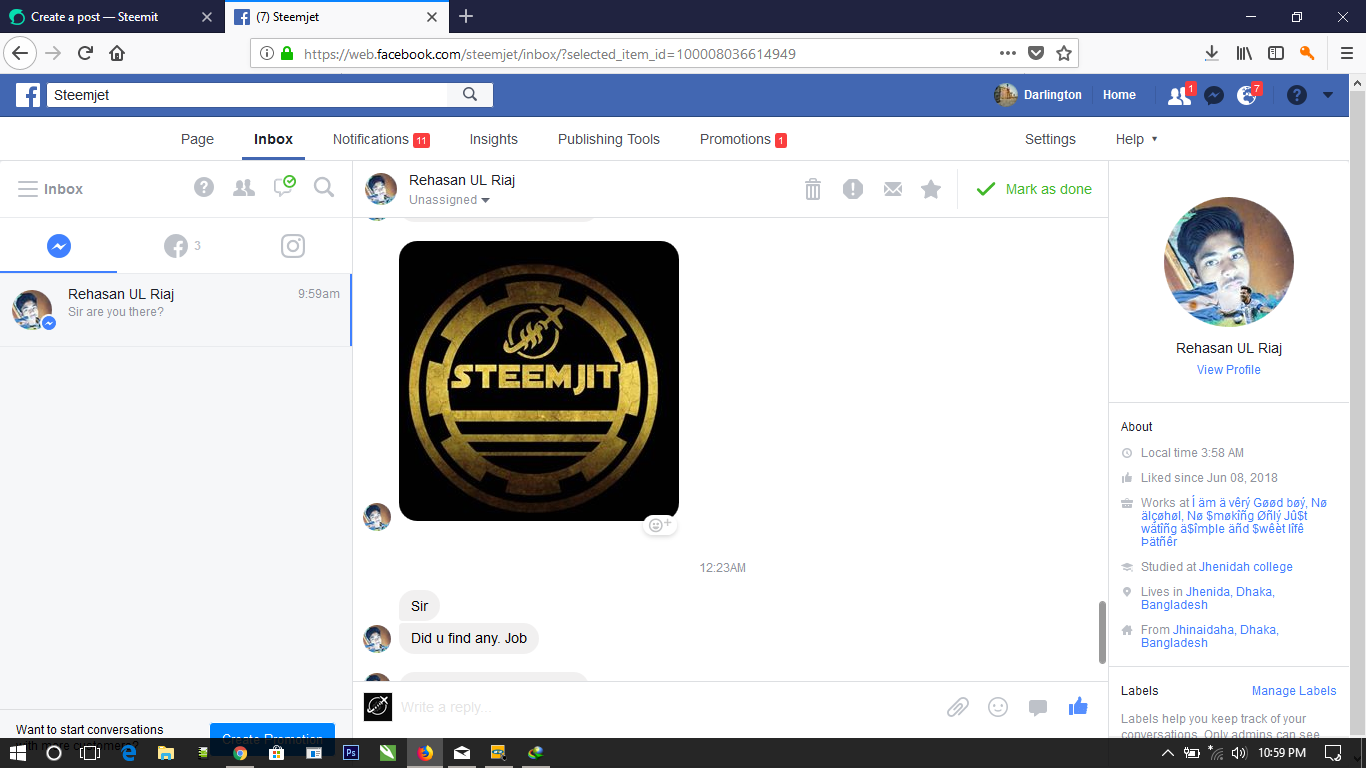Open File Explorer from taskbar
The height and width of the screenshot is (768, 1366).
[x=165, y=753]
